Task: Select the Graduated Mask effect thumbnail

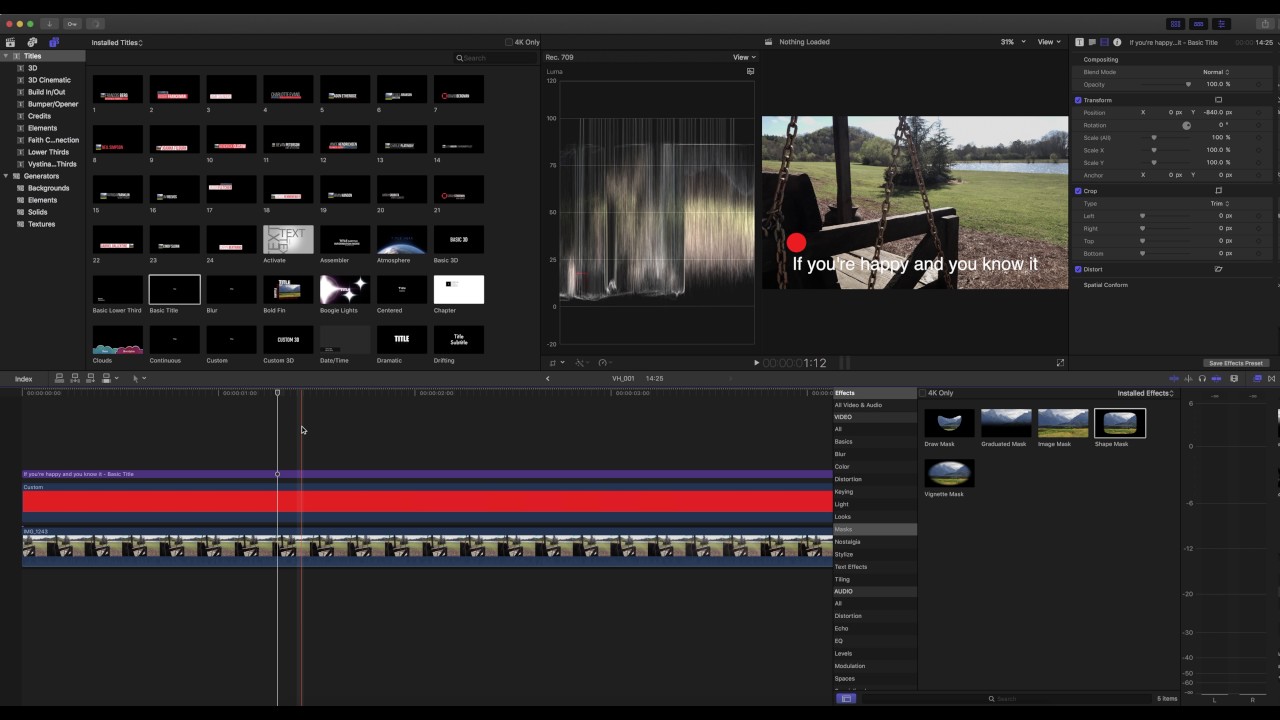Action: (x=1006, y=423)
